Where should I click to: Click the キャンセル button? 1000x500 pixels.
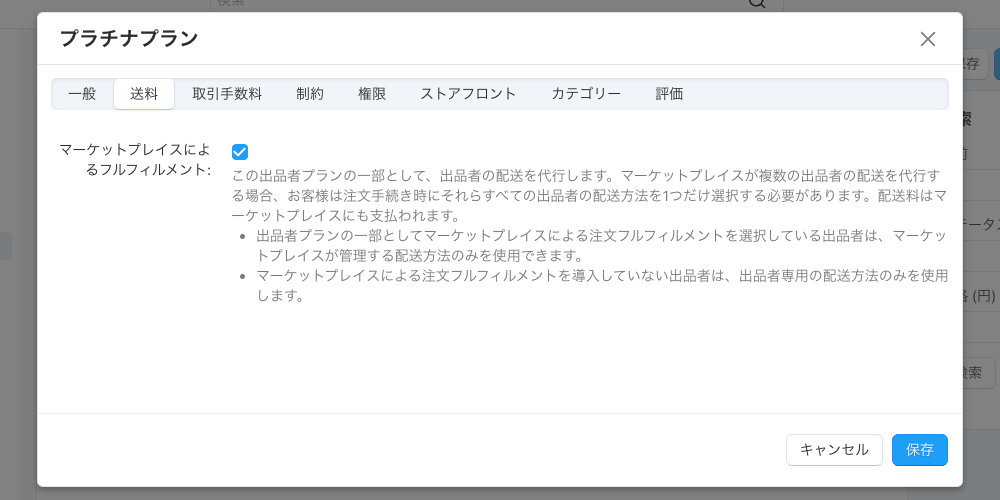[834, 450]
